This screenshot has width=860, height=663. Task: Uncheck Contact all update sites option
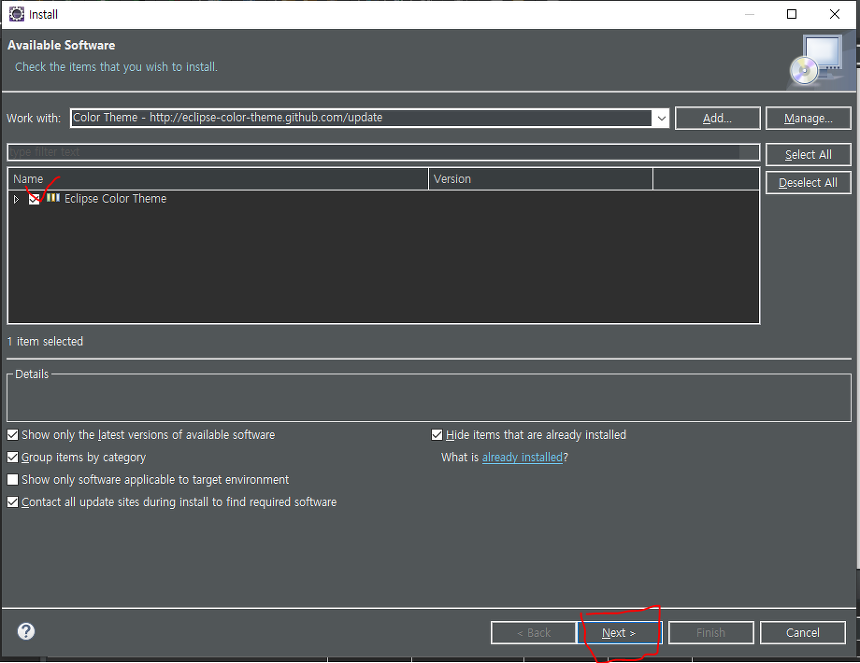(13, 502)
